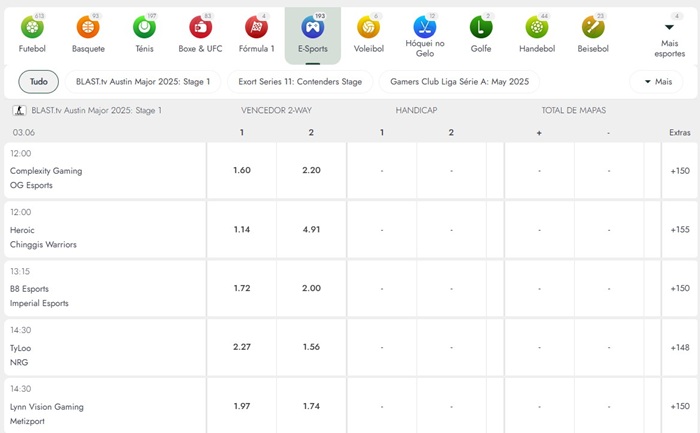The width and height of the screenshot is (700, 433).
Task: Bet on Complexity Gaming at 1.60
Action: tap(242, 171)
